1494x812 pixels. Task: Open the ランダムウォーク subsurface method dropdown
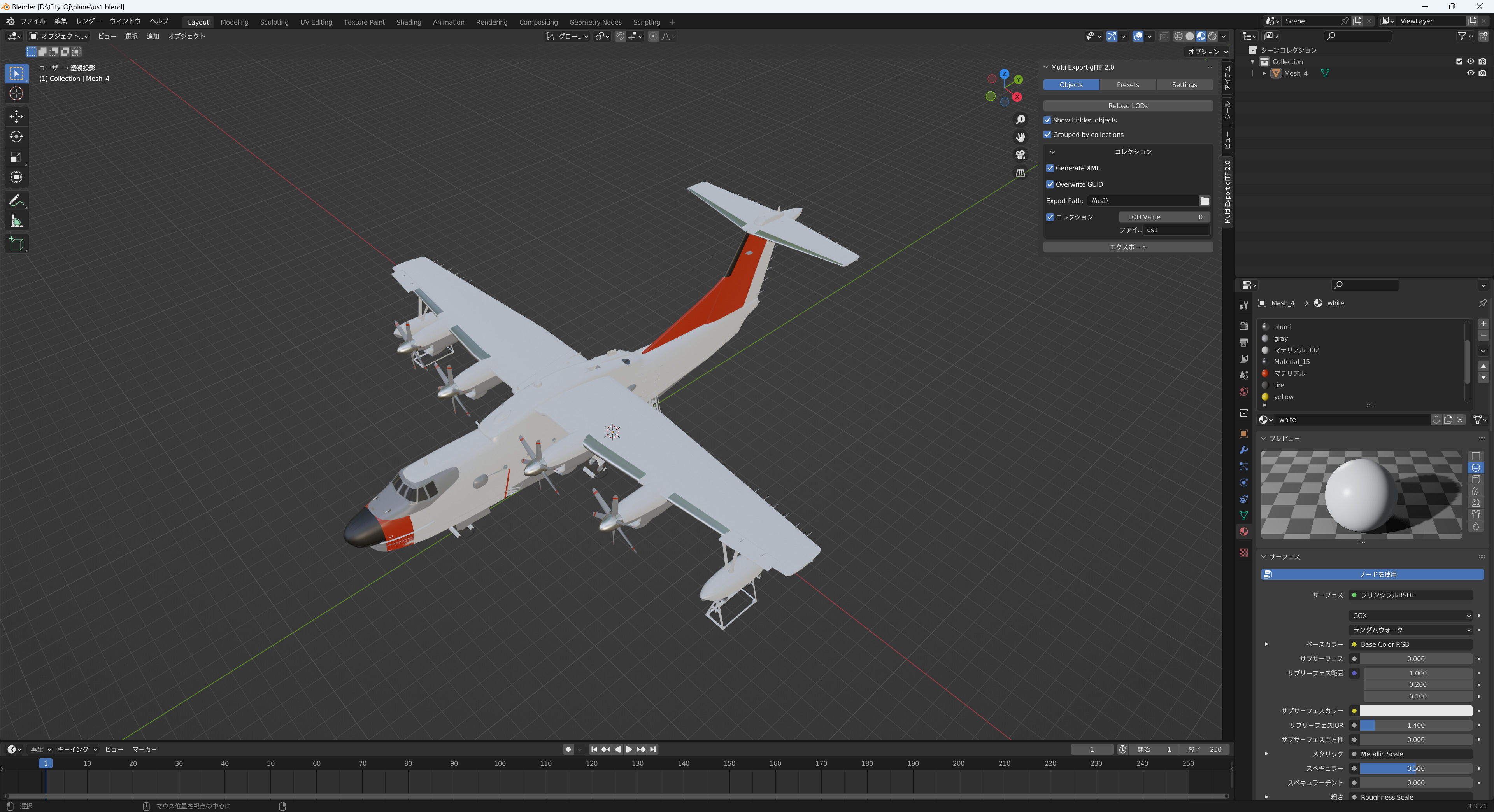1411,630
